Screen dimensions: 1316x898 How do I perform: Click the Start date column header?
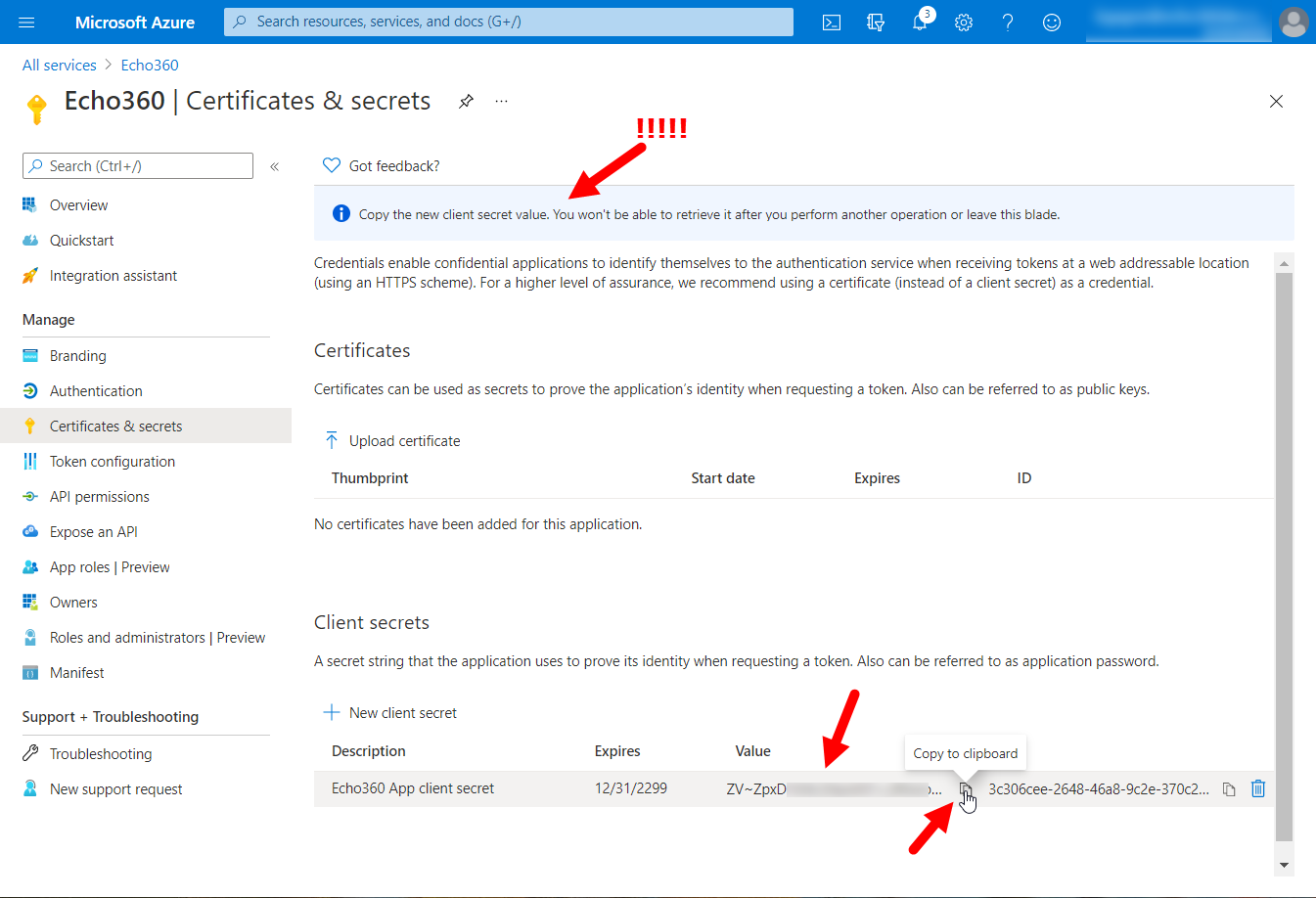(x=723, y=478)
